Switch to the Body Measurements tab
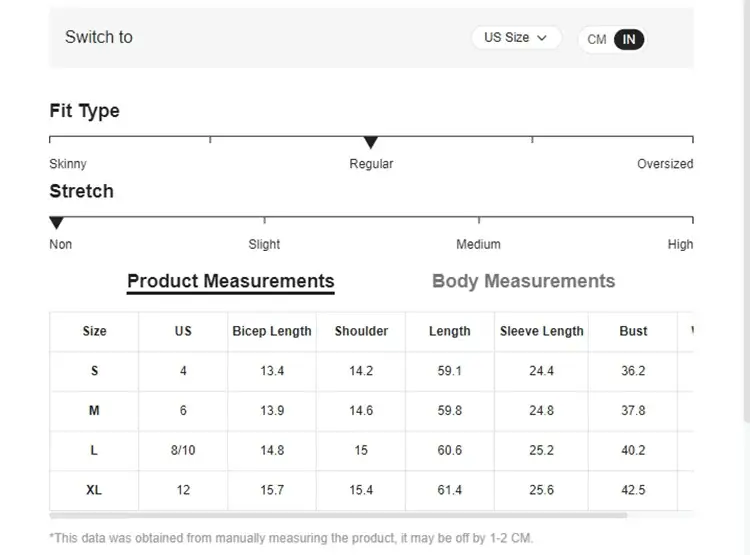 (x=523, y=281)
